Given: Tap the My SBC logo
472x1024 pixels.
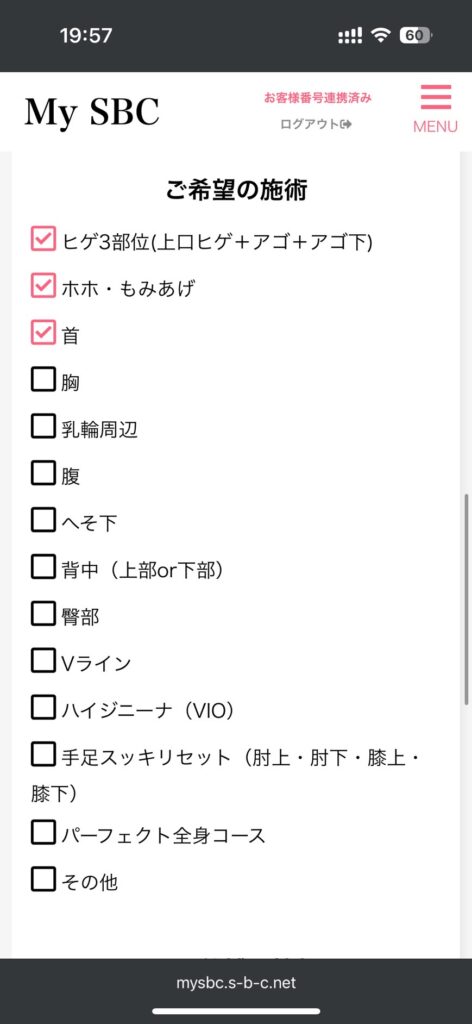Looking at the screenshot, I should click(x=92, y=112).
